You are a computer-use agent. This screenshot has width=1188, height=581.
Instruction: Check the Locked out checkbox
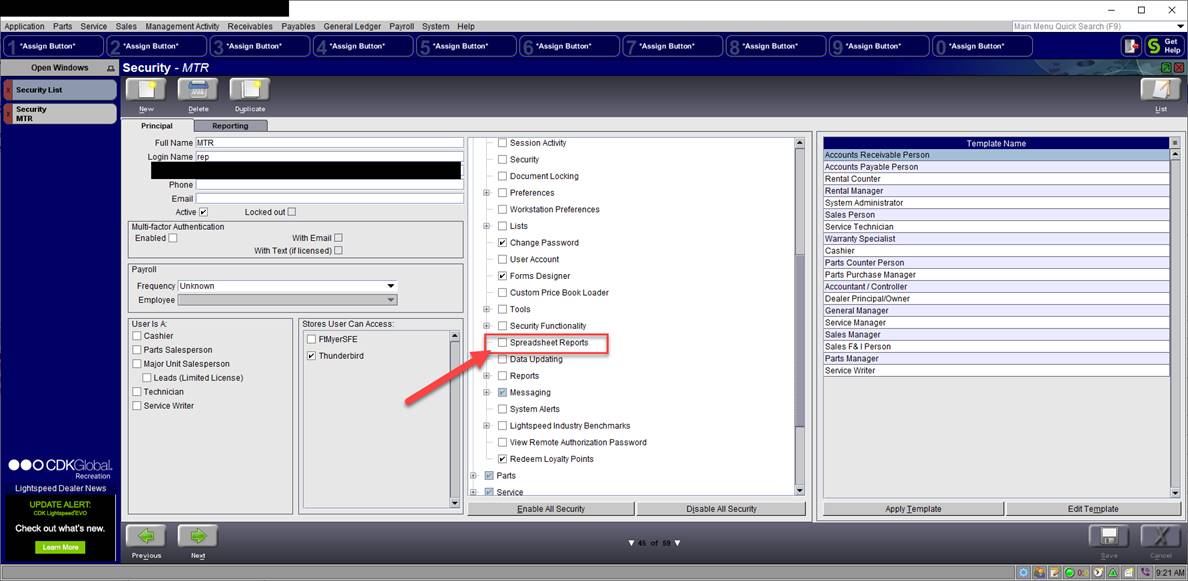pyautogui.click(x=292, y=212)
